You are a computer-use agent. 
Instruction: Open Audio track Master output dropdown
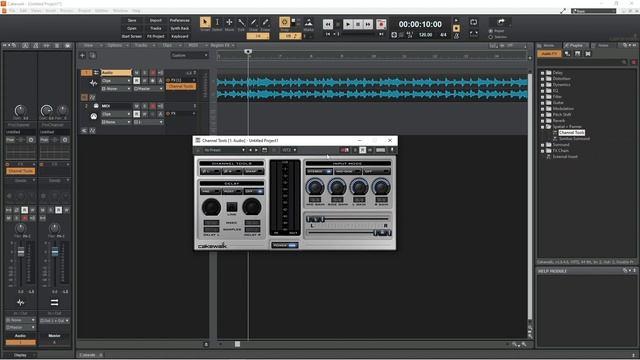coord(149,89)
